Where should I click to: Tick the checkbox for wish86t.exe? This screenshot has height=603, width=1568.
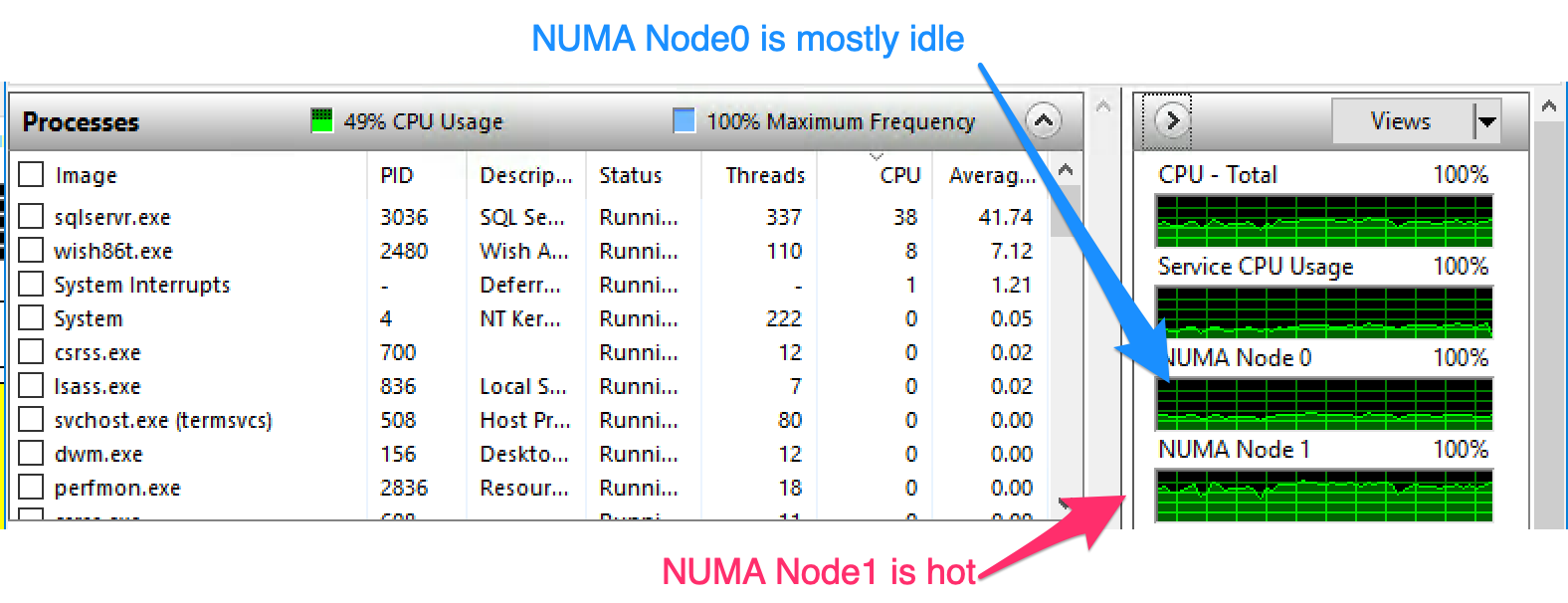pos(32,251)
